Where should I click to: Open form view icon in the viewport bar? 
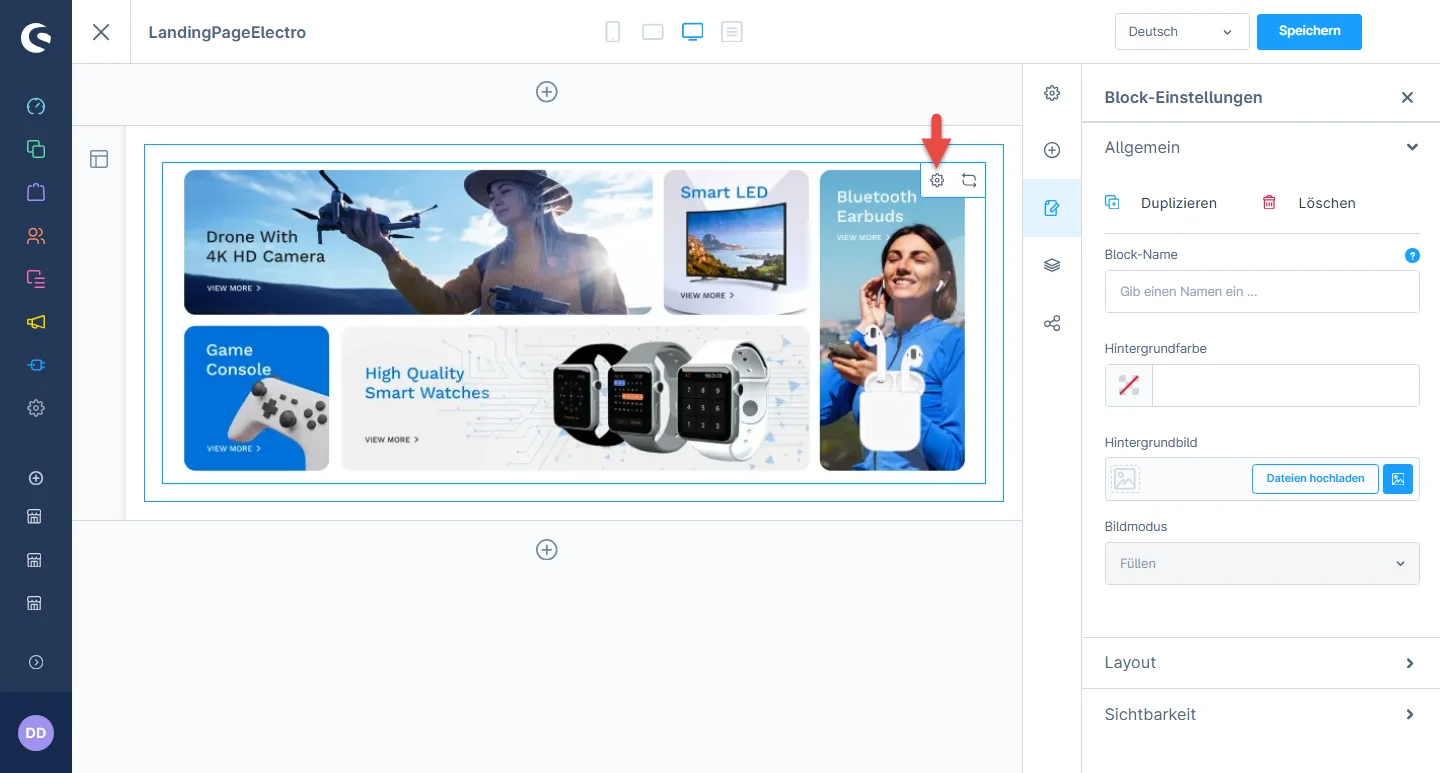tap(732, 32)
